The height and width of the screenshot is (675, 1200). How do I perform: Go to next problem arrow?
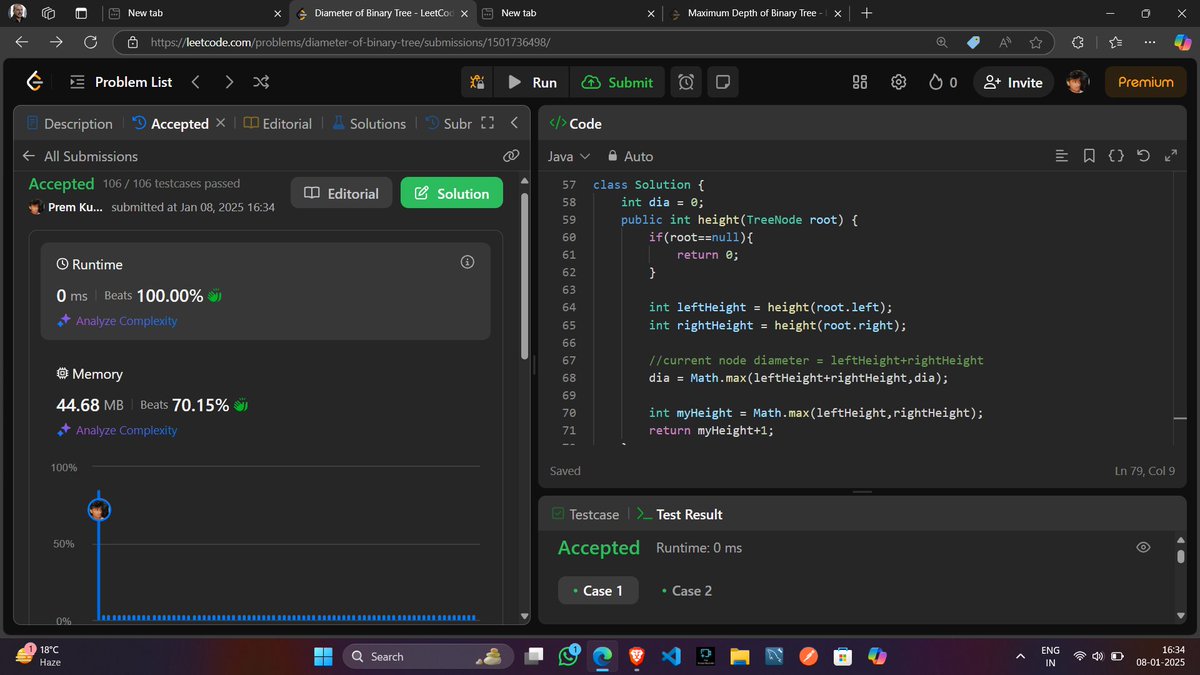coord(229,82)
